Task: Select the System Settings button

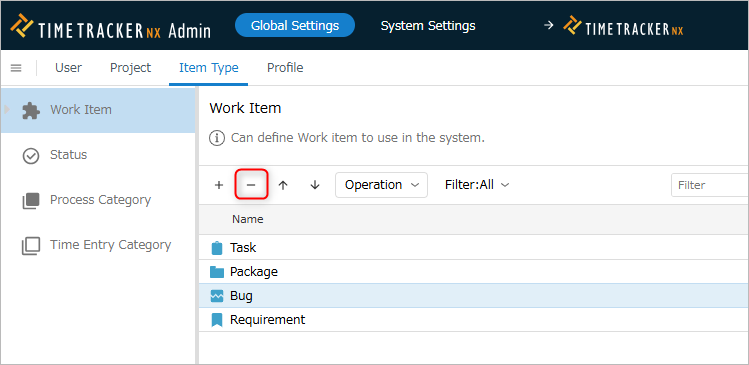Action: 428,25
